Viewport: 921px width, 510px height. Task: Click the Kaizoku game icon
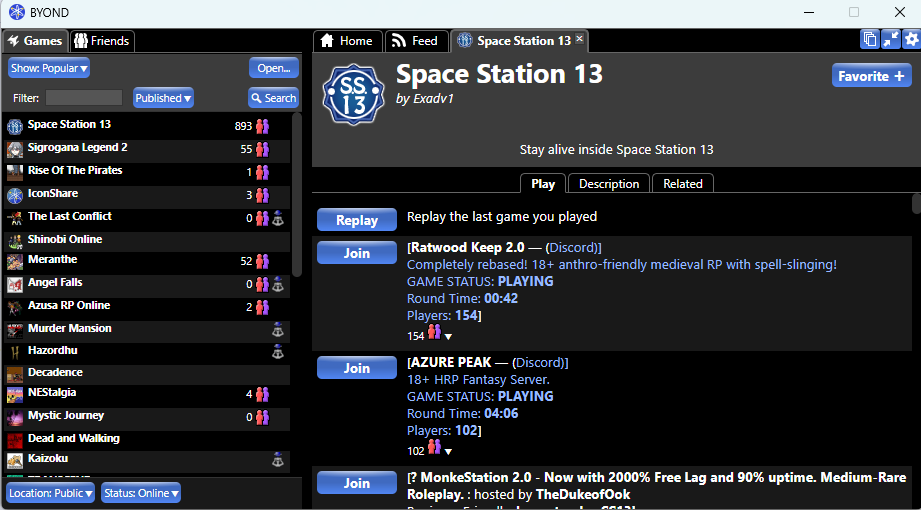tap(15, 460)
